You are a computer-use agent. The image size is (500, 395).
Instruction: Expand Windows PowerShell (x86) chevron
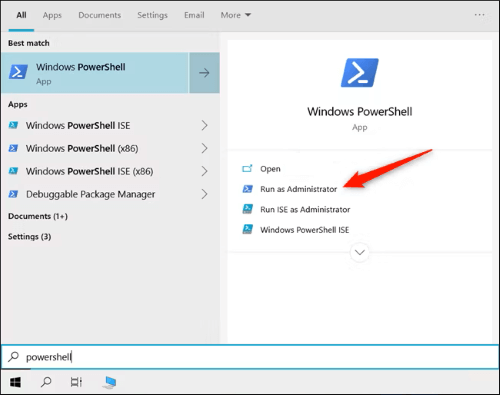tap(204, 148)
